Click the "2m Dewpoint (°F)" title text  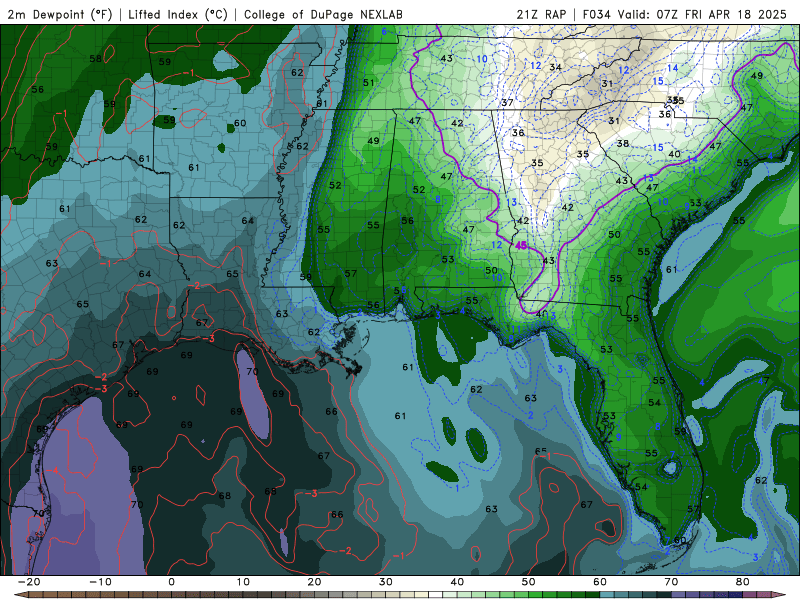point(60,14)
